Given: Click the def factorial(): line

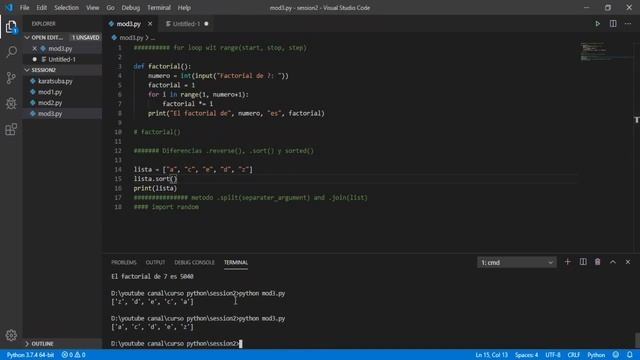Looking at the screenshot, I should (162, 66).
